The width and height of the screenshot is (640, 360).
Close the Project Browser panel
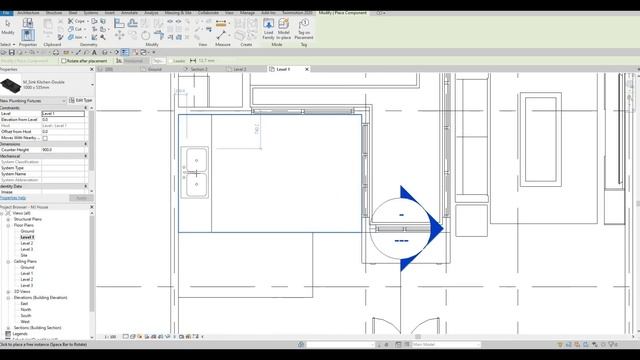coord(91,207)
